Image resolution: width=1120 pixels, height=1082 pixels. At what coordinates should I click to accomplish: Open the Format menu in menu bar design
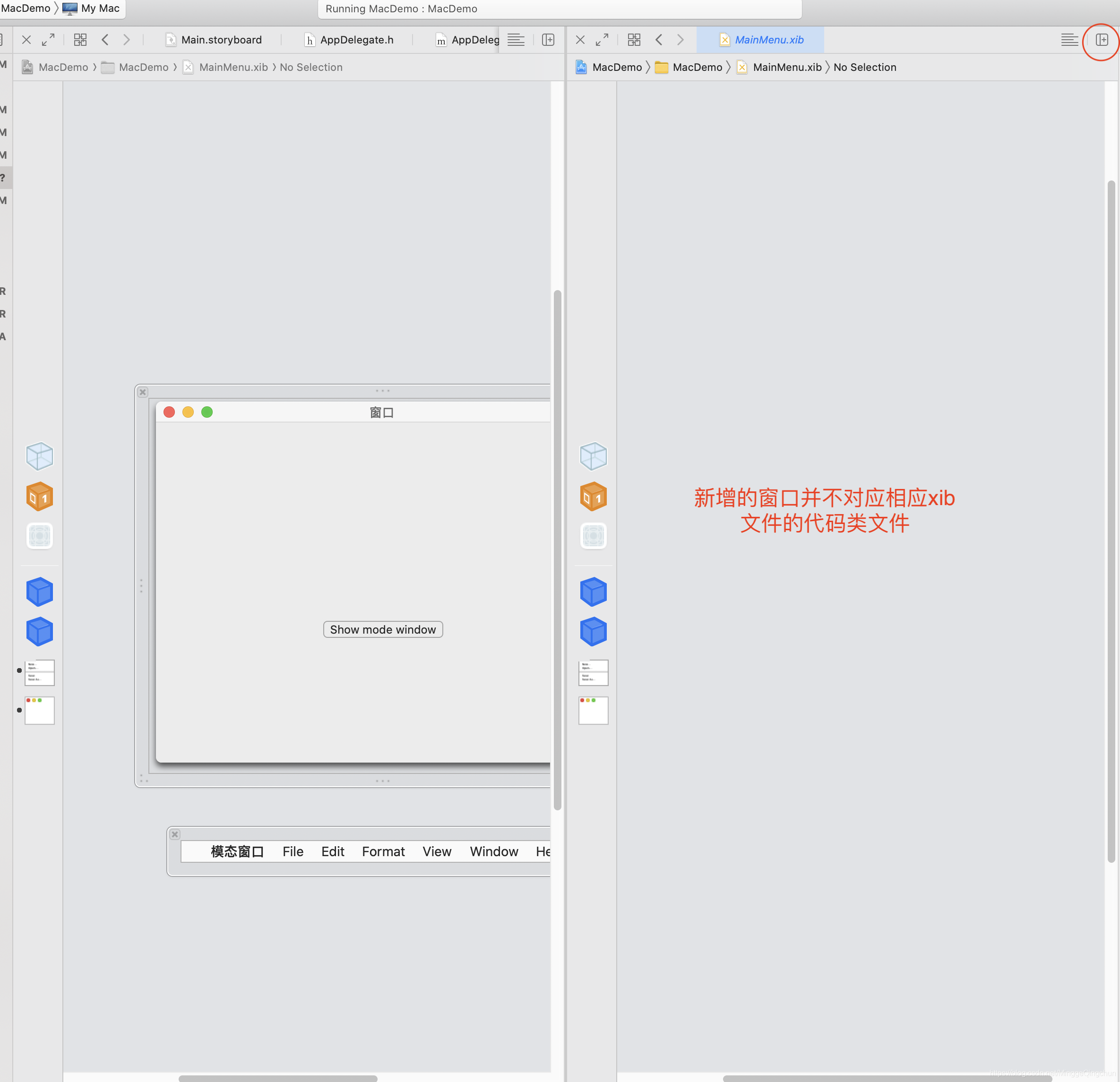pos(383,852)
